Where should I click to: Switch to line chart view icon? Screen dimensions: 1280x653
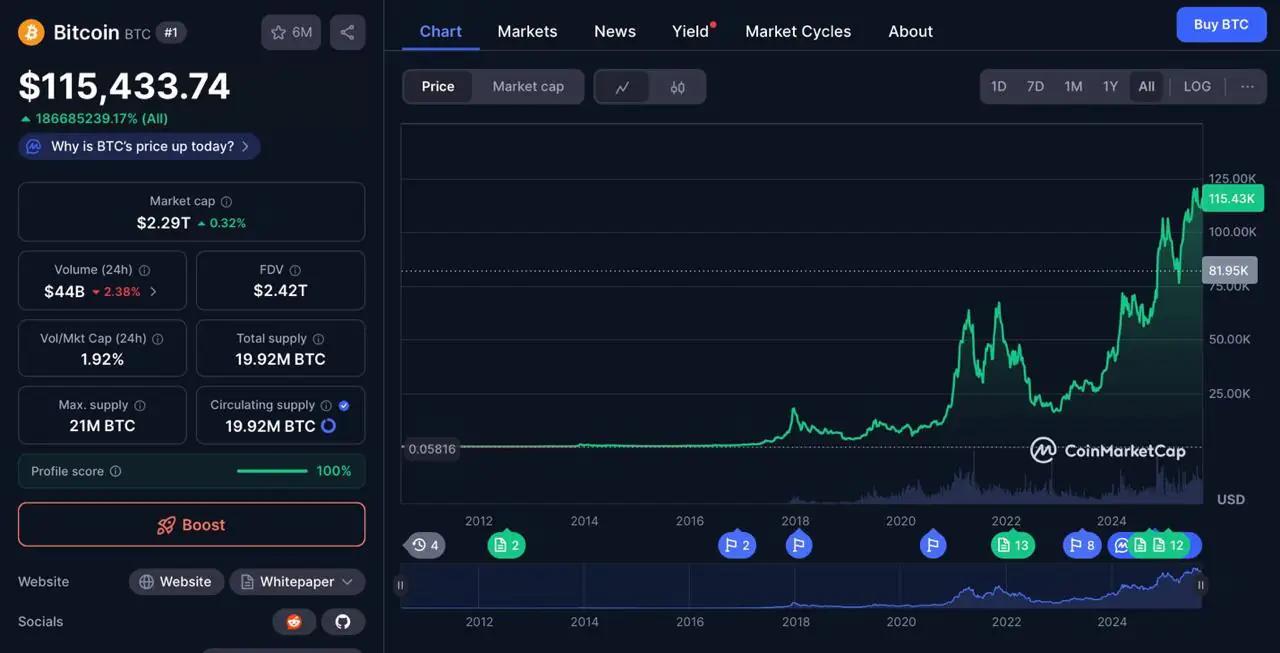(x=622, y=87)
